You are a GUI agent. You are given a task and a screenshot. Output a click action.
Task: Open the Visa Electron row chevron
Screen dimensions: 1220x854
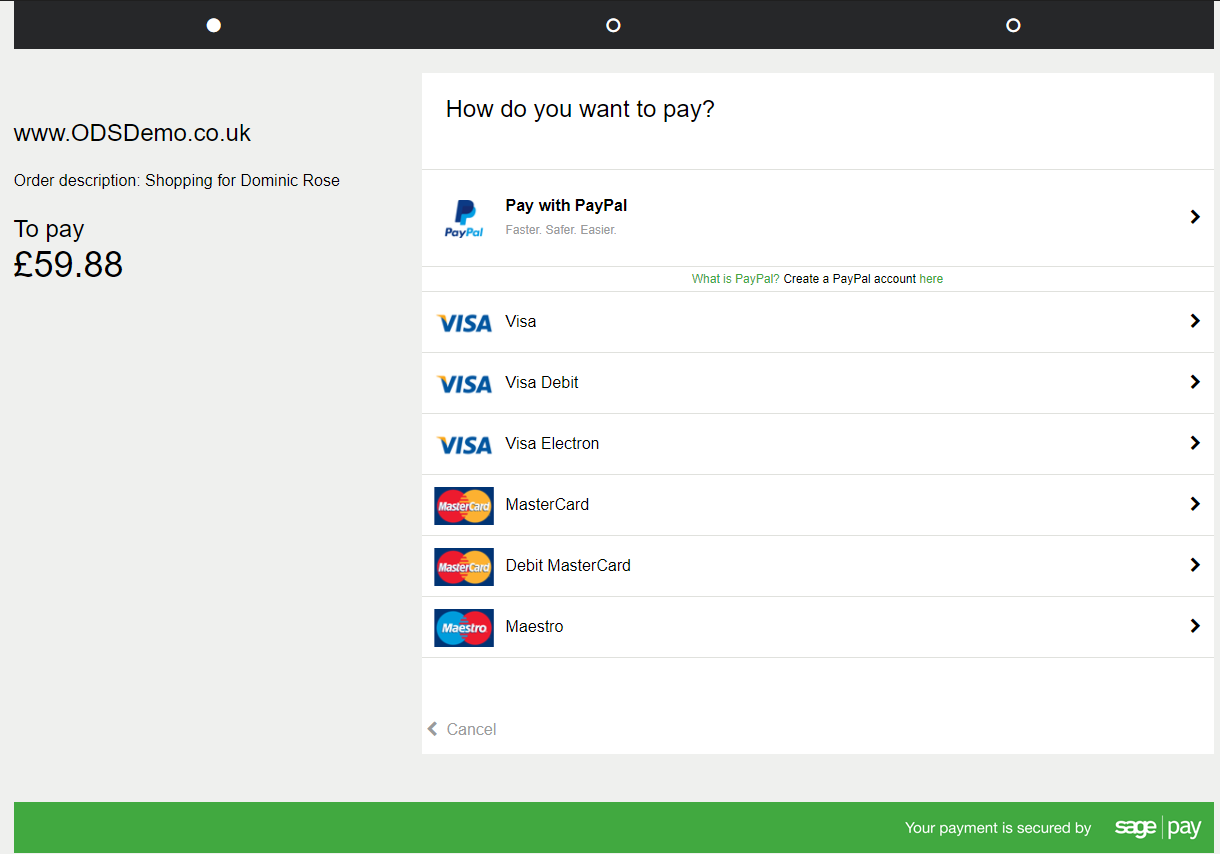(x=1194, y=443)
